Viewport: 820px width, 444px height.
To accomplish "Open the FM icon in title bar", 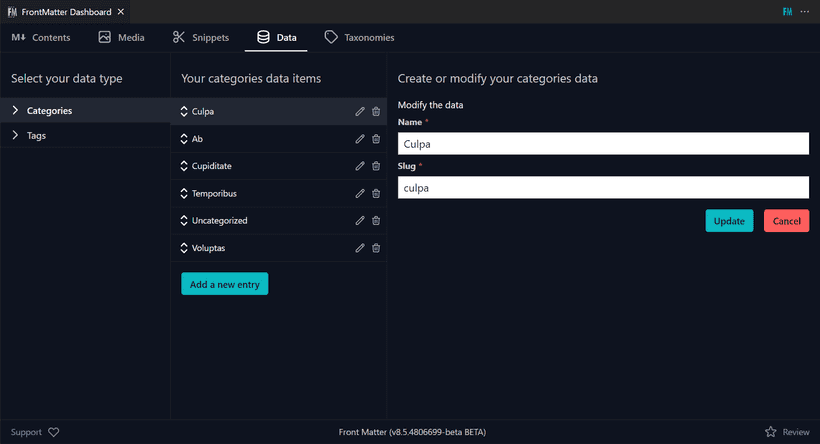I will pyautogui.click(x=786, y=11).
